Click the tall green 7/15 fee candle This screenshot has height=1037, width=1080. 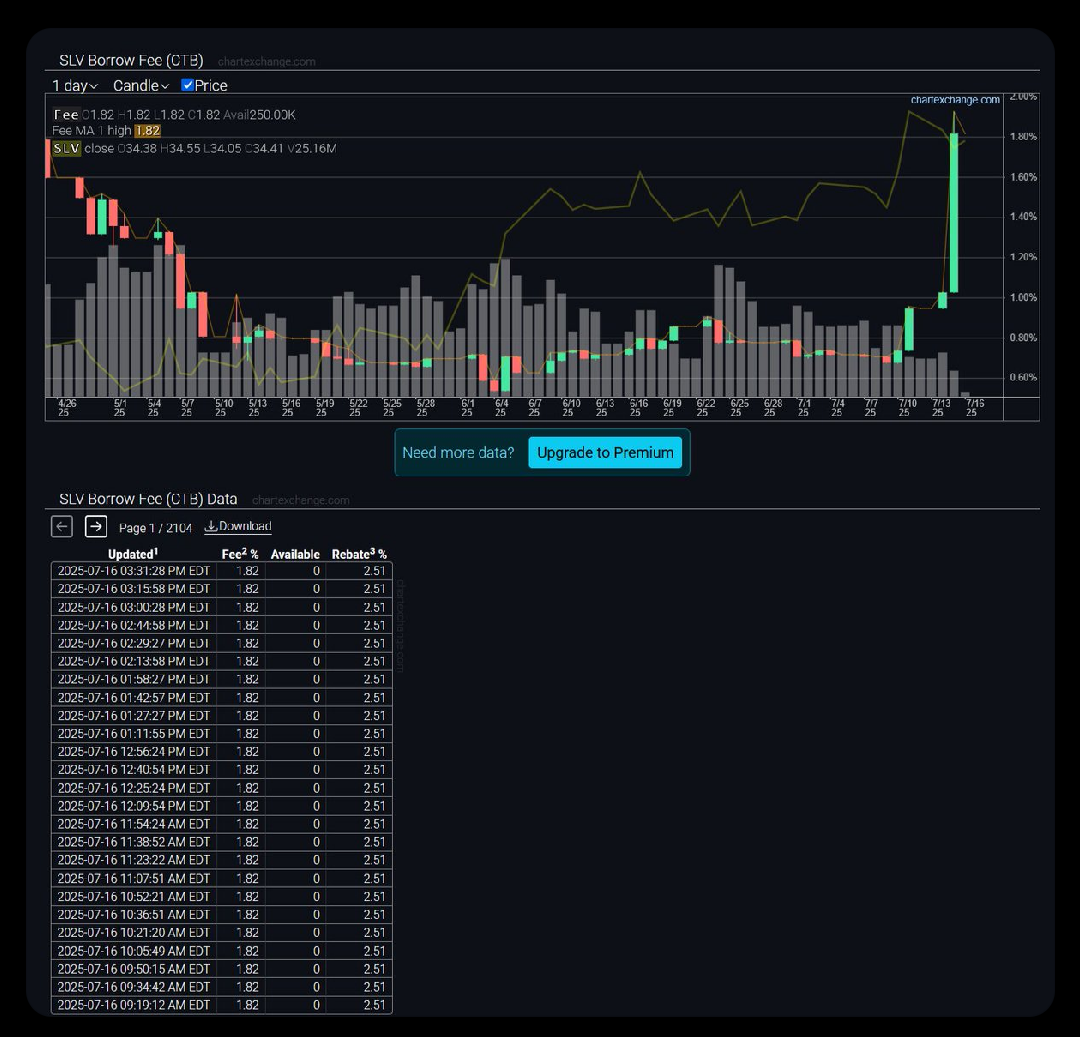pyautogui.click(x=954, y=213)
